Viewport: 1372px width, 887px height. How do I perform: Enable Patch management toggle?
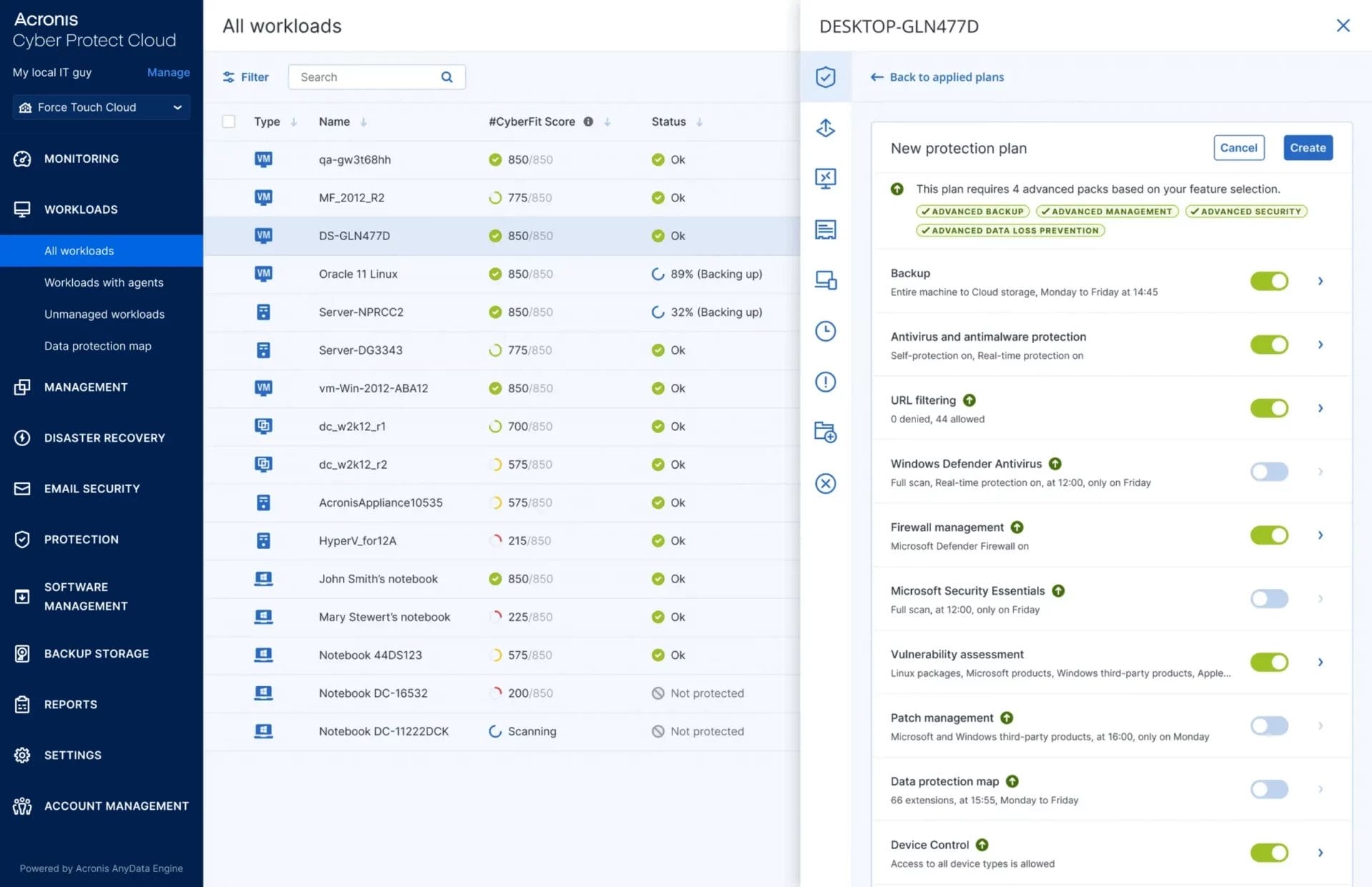(1269, 724)
